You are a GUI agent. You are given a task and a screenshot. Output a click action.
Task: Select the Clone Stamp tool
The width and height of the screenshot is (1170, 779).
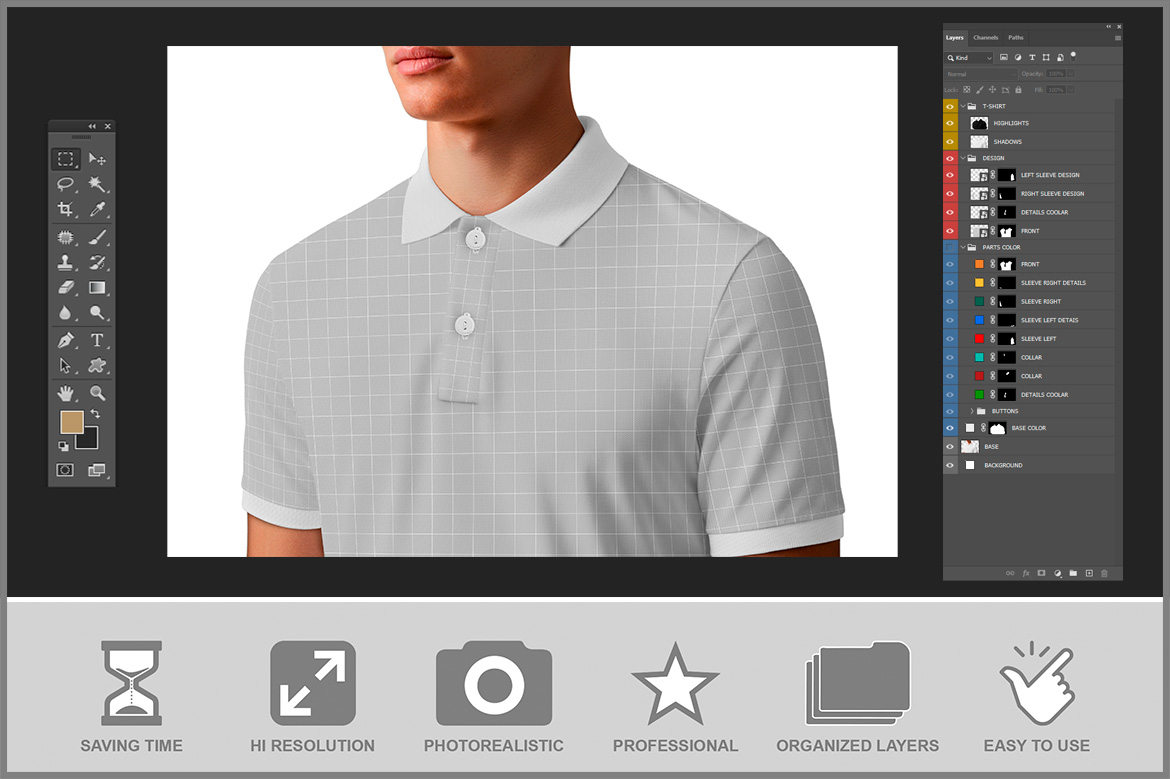[x=65, y=263]
